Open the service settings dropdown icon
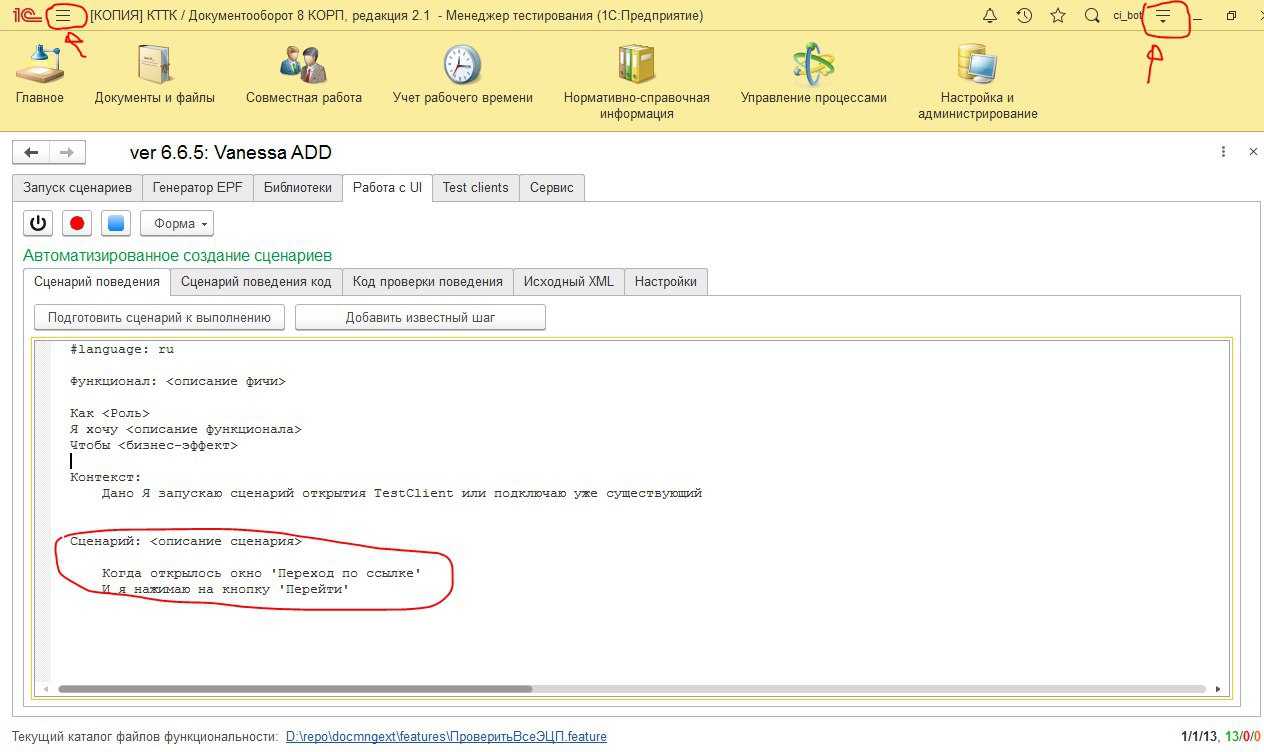The image size is (1264, 752). click(x=1163, y=16)
